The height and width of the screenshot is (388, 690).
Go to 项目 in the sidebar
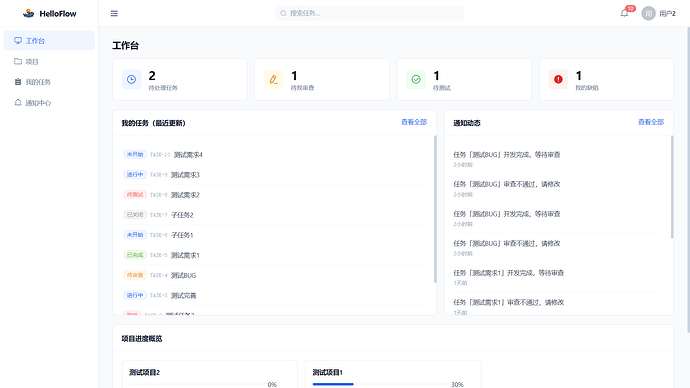[x=49, y=61]
